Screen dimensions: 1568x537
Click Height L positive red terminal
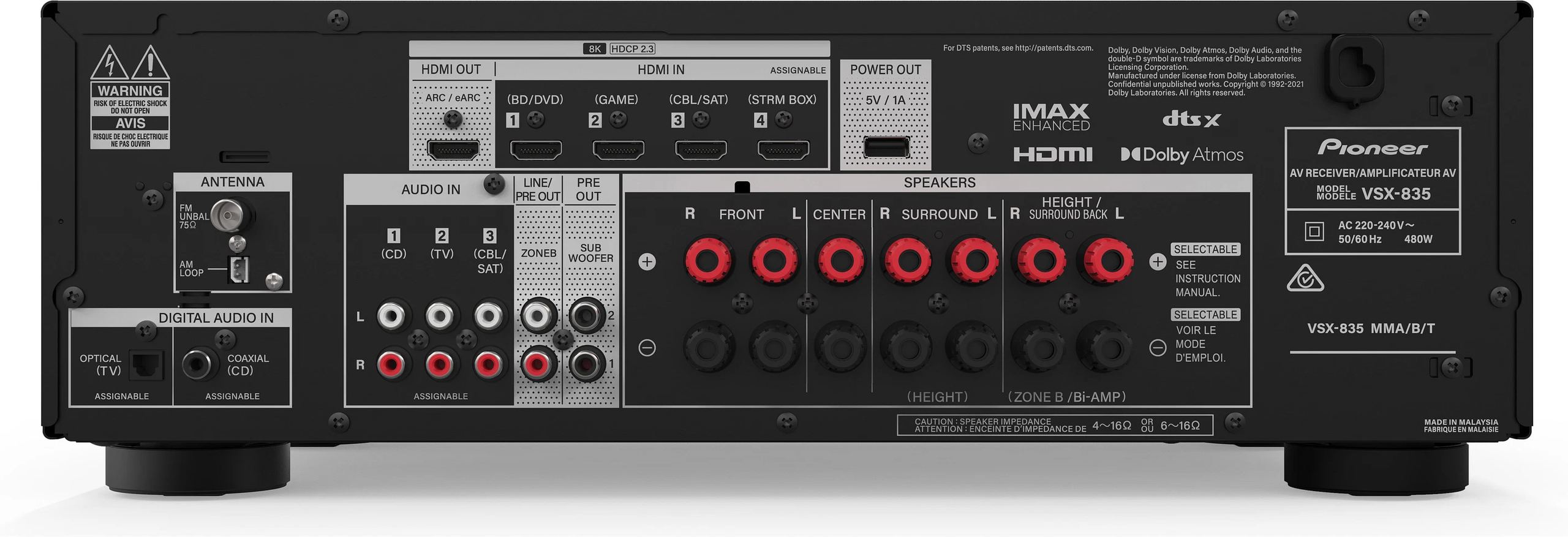point(1107,261)
